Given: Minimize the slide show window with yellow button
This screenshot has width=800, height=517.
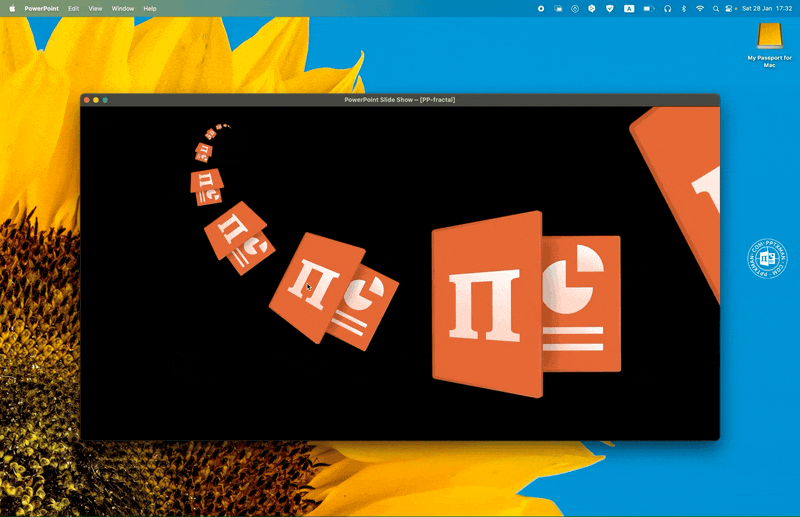Looking at the screenshot, I should 96,100.
